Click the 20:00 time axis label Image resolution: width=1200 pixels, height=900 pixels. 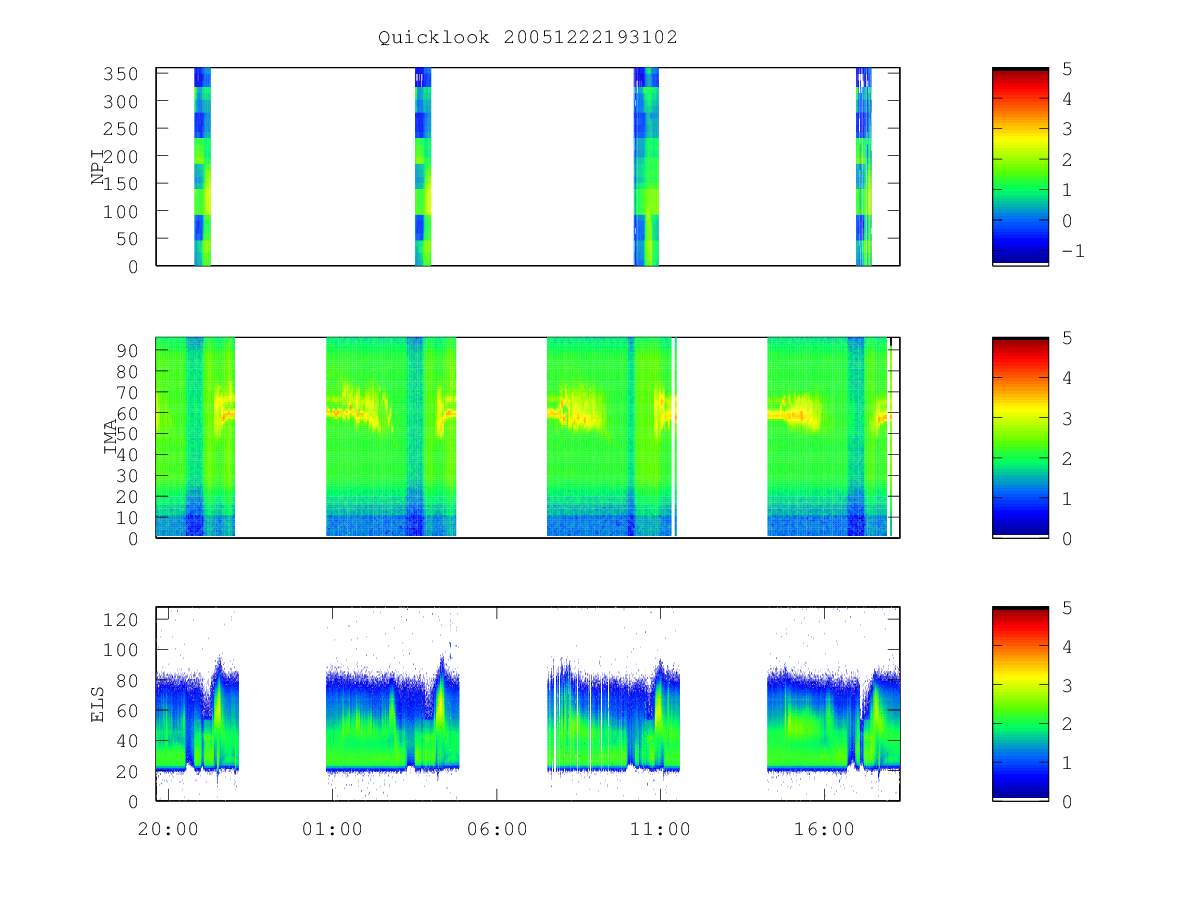point(168,829)
